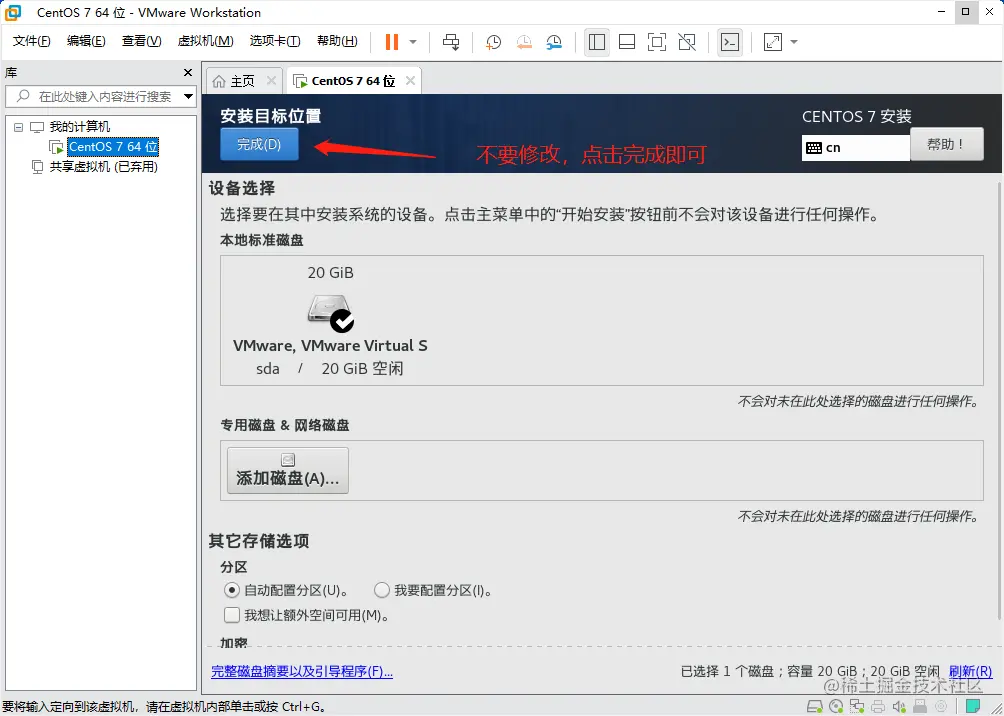The width and height of the screenshot is (1004, 716).
Task: Click the stretch guest display icon
Action: tap(773, 42)
